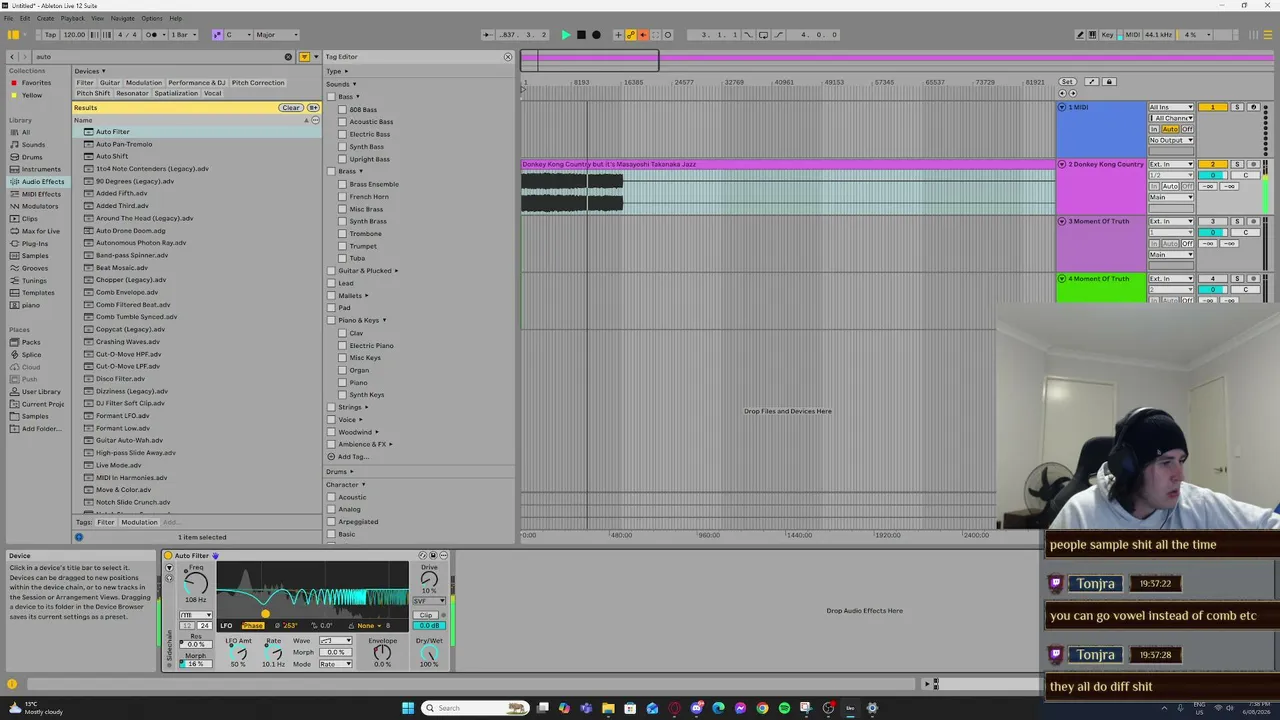Open the Options menu
Screen dimensions: 1280x720
(152, 18)
